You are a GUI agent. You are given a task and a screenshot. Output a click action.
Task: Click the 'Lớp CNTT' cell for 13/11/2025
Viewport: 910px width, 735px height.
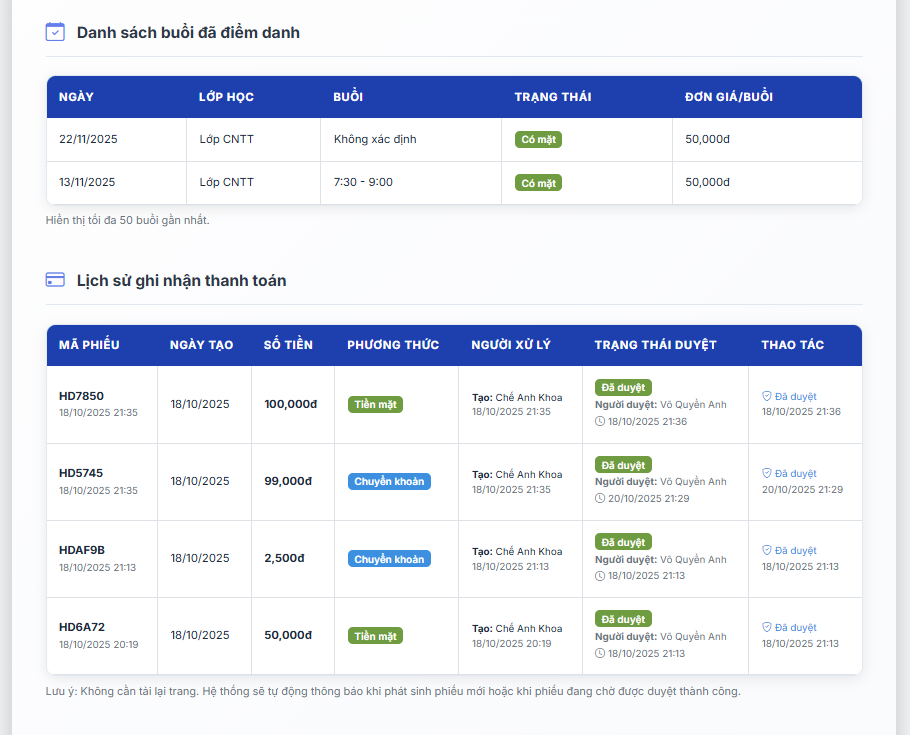[226, 182]
